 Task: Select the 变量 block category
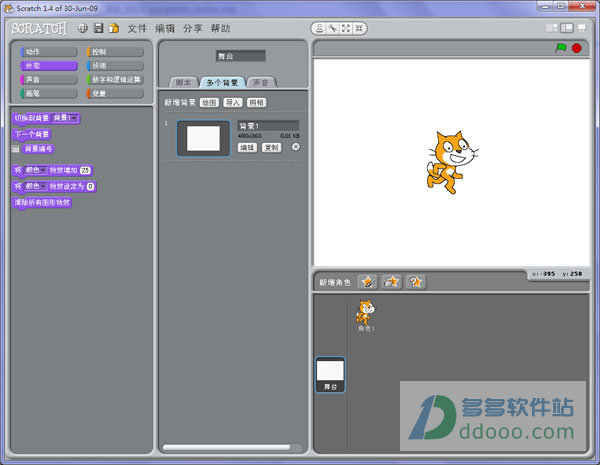115,93
